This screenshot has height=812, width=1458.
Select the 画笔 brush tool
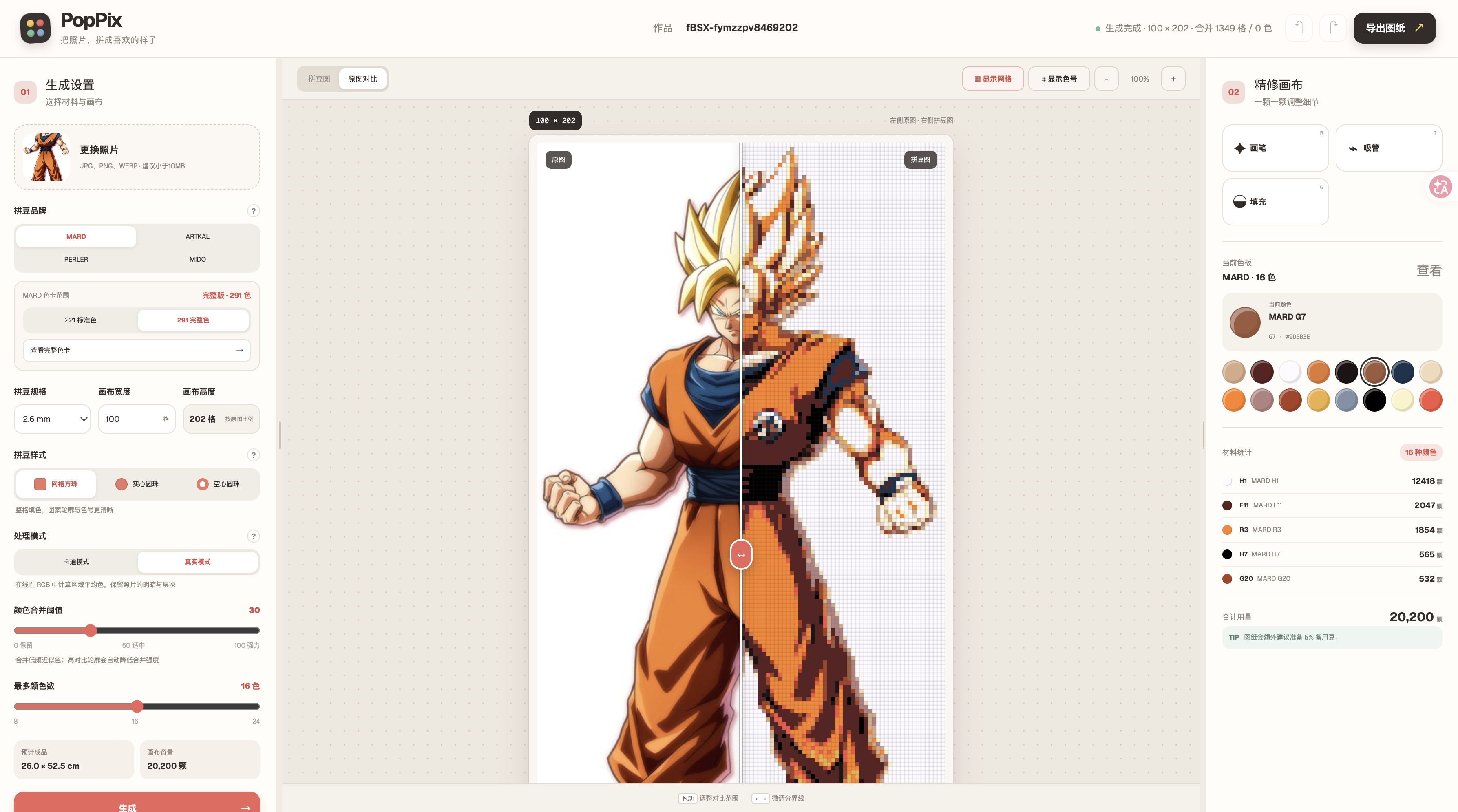tap(1275, 148)
